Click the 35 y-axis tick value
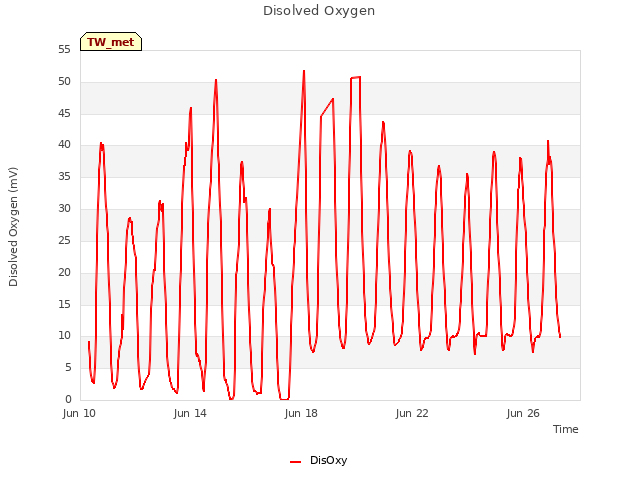Screen dimensions: 640x480 [64, 176]
